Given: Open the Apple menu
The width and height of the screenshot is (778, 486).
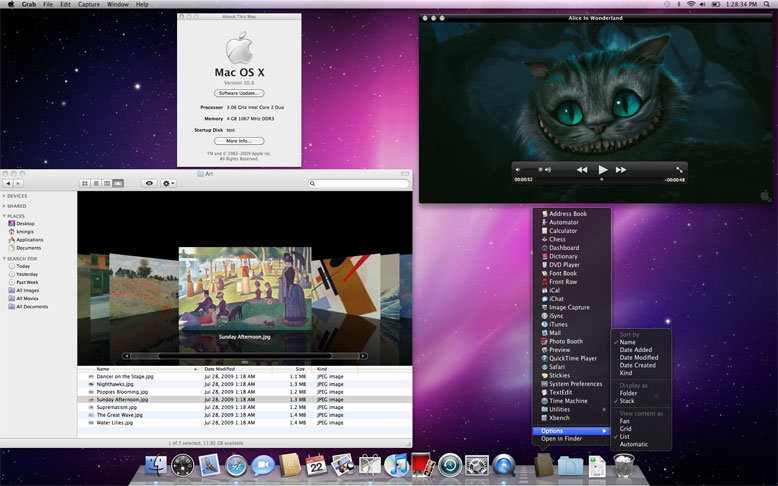Looking at the screenshot, I should 10,4.
